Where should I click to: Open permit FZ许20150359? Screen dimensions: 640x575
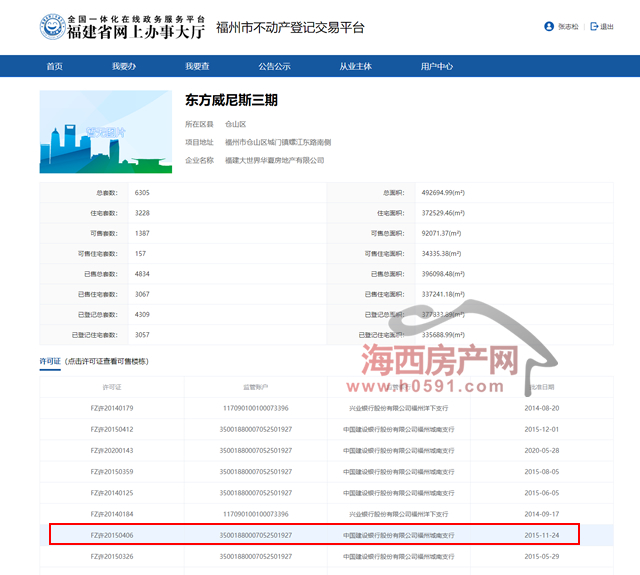[112, 472]
